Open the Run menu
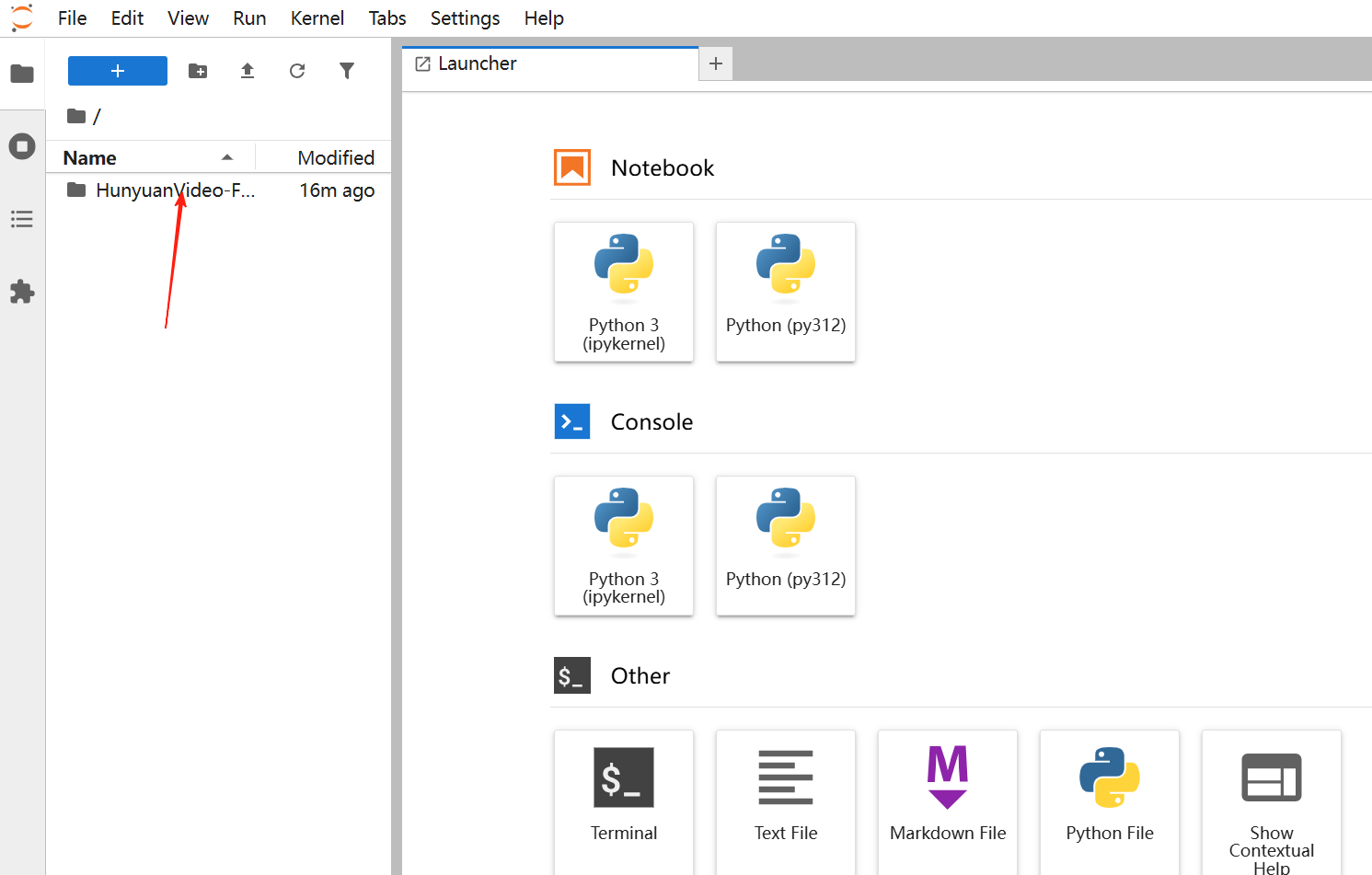The height and width of the screenshot is (875, 1372). pos(249,18)
